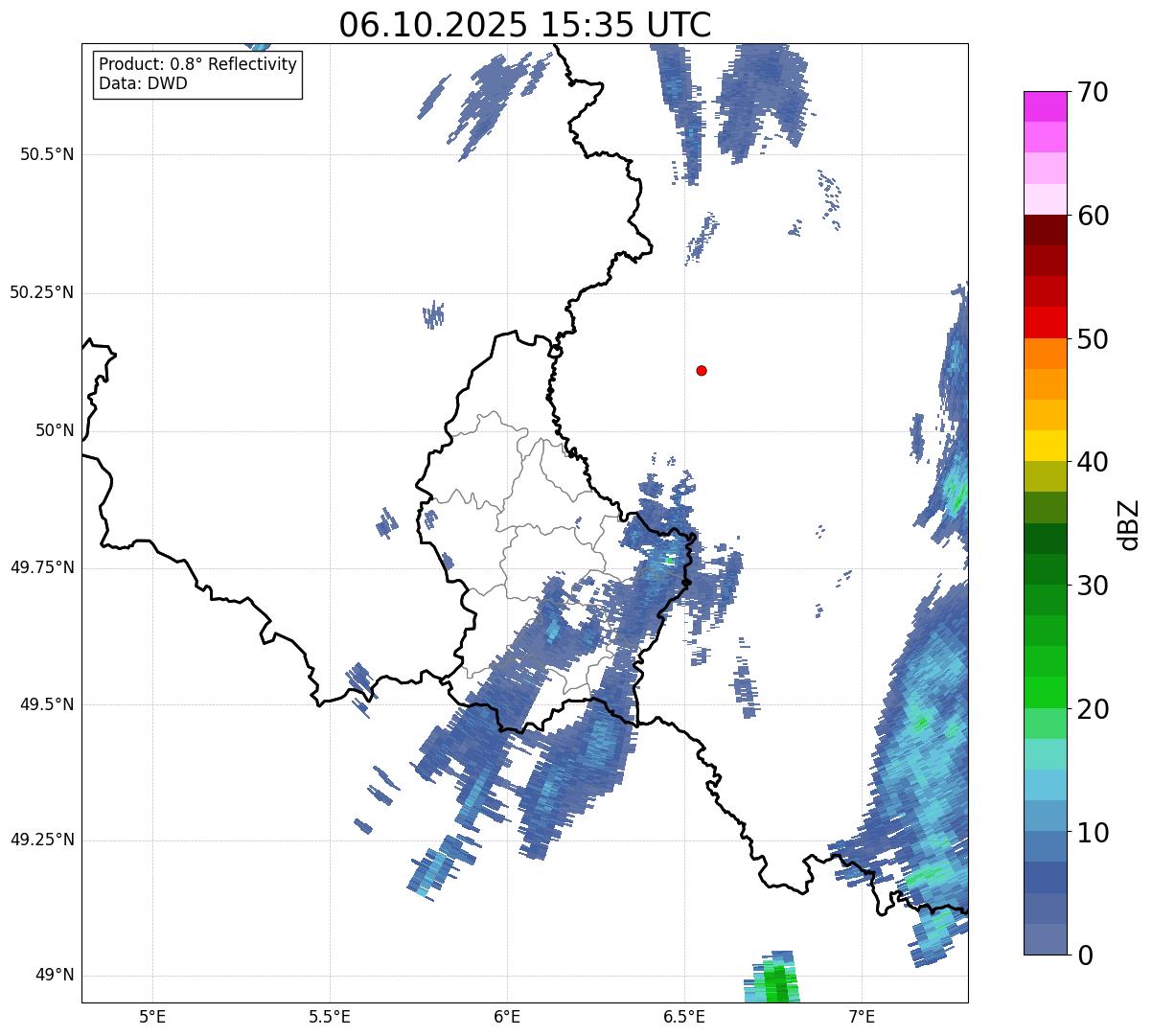Image resolution: width=1152 pixels, height=1036 pixels.
Task: Click the colorbar tick value 60
Action: point(1093,216)
